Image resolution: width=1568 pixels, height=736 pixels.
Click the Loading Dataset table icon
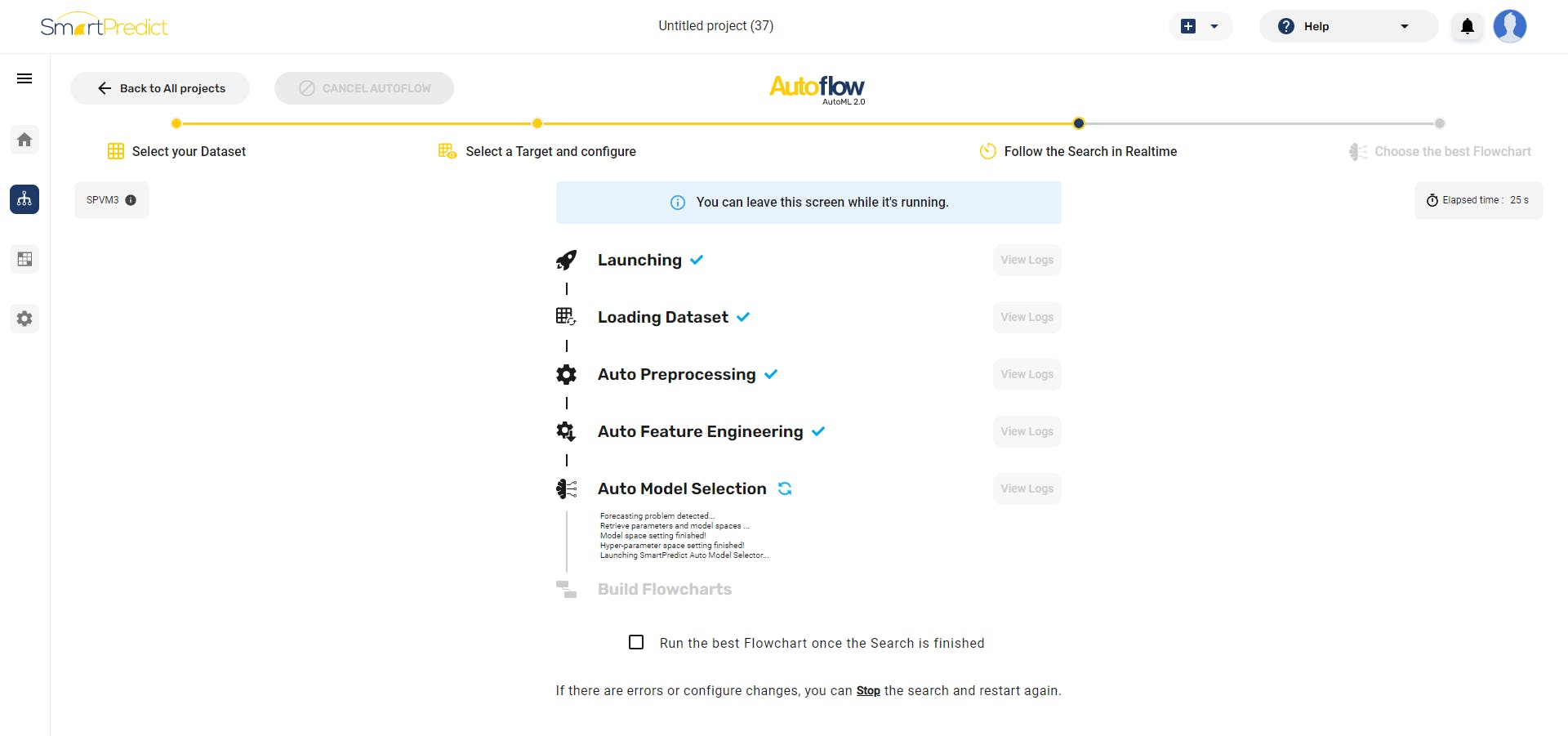tap(566, 317)
